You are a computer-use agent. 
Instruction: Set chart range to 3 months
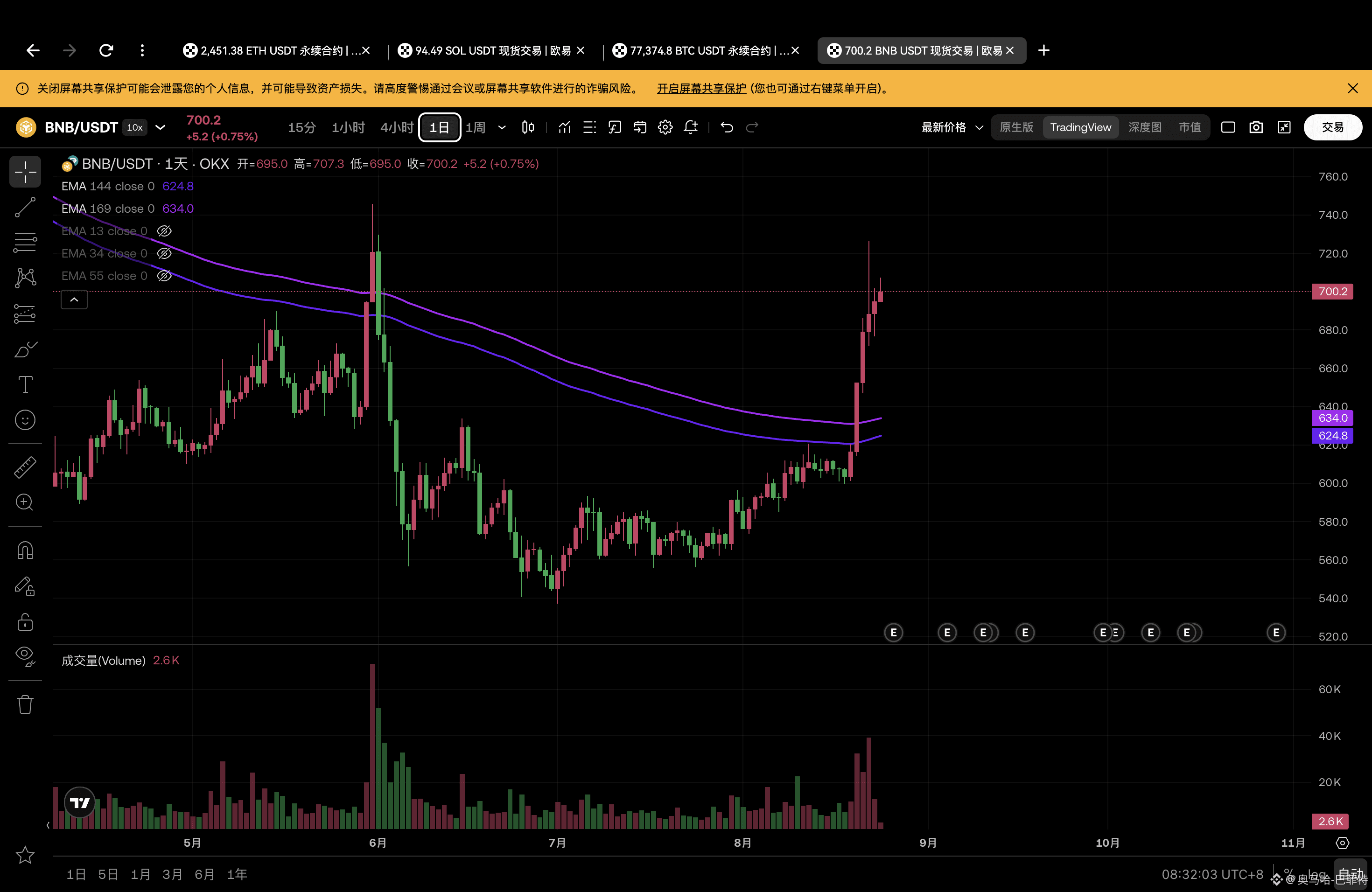[x=172, y=875]
